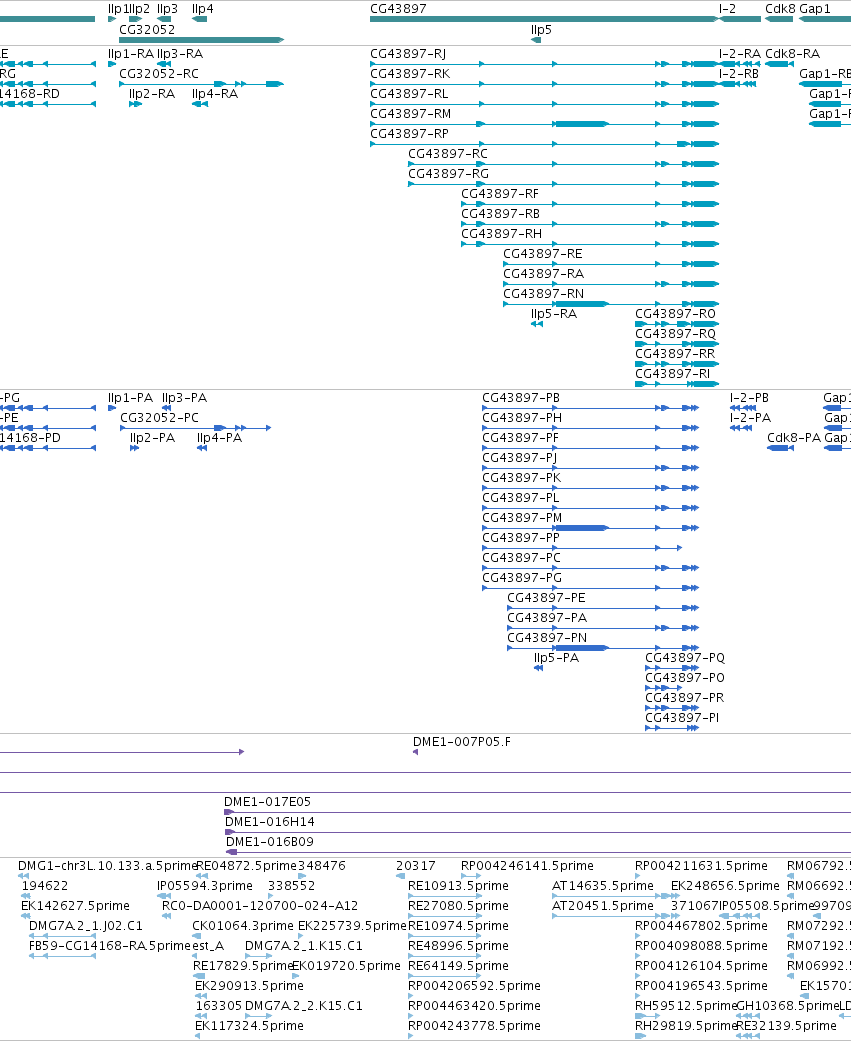Click protein CG43897-PP
The height and width of the screenshot is (1041, 851).
[581, 548]
